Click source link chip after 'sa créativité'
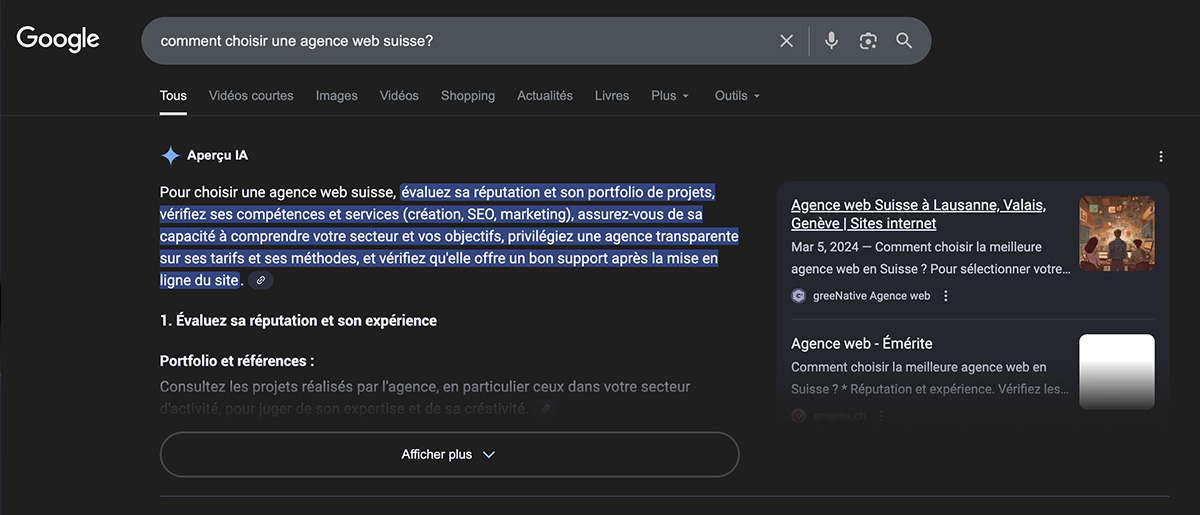The height and width of the screenshot is (515, 1200). pos(545,408)
